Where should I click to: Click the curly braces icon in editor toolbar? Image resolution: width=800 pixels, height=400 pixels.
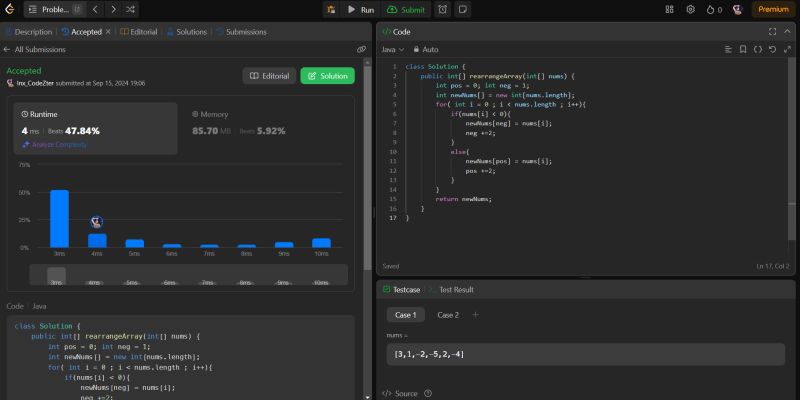click(x=758, y=49)
